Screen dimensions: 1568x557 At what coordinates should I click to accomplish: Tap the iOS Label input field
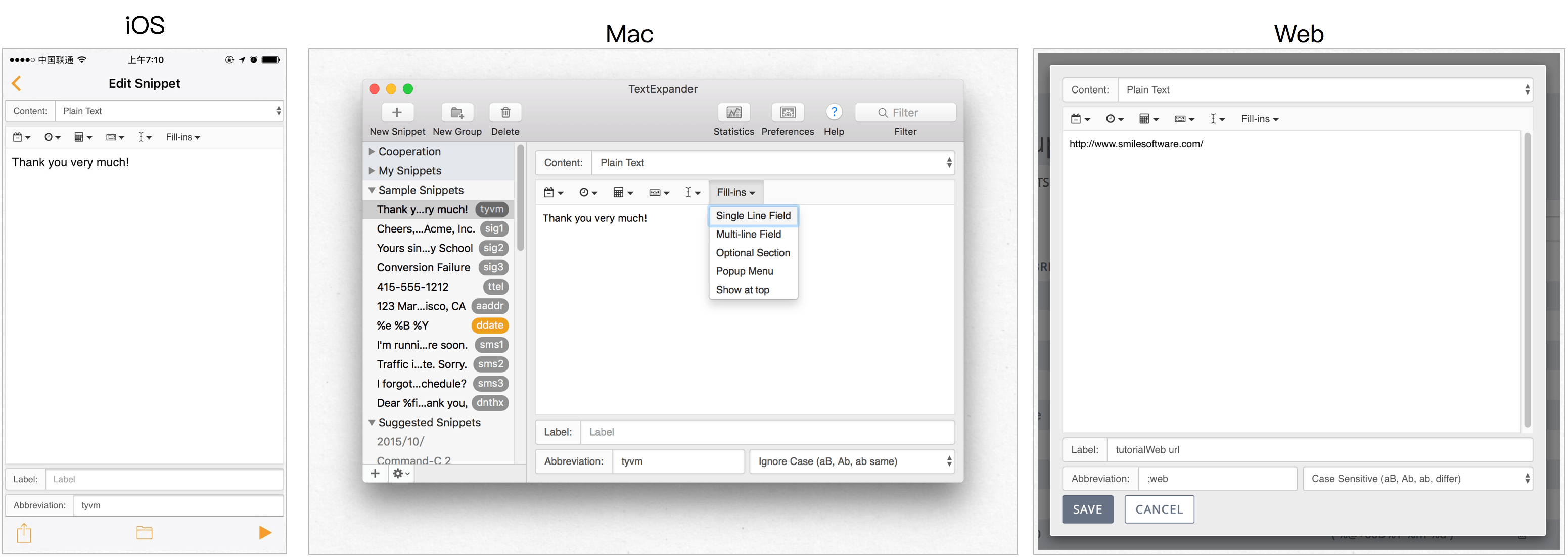pyautogui.click(x=164, y=480)
